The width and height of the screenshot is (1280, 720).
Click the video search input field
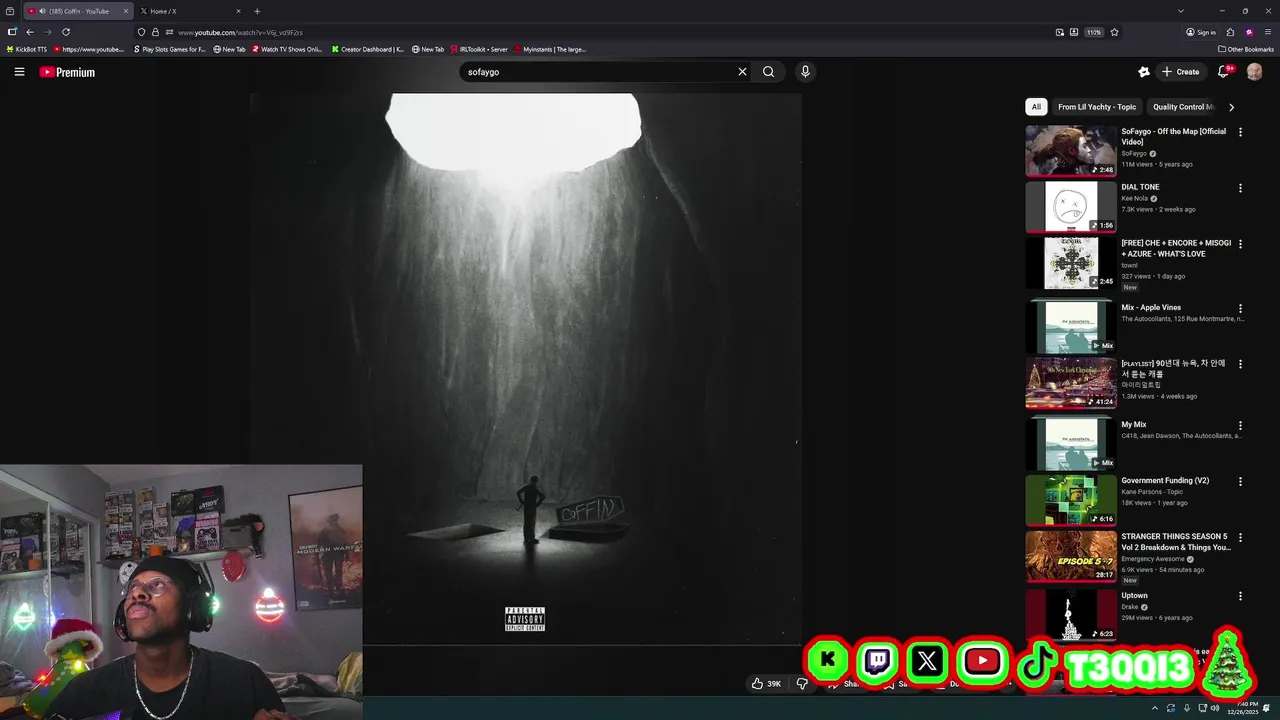[x=596, y=72]
